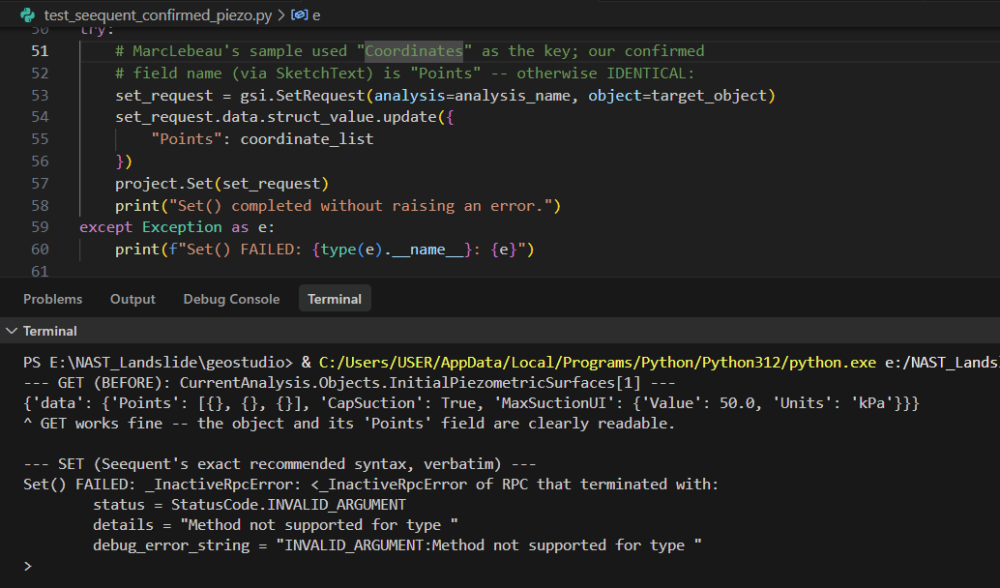Click "StatusCode.INVALID_ARGUMENT" in terminal
Image resolution: width=1000 pixels, height=588 pixels.
288,505
